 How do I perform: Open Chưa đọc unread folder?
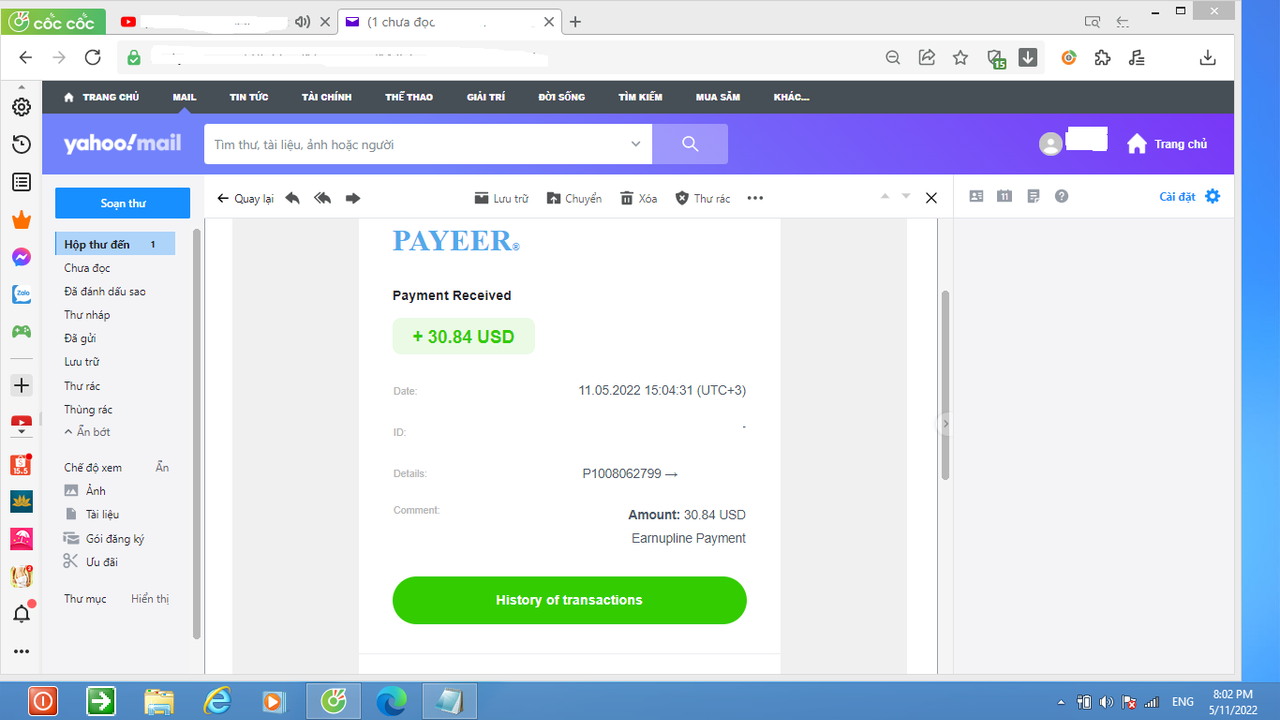tap(87, 268)
